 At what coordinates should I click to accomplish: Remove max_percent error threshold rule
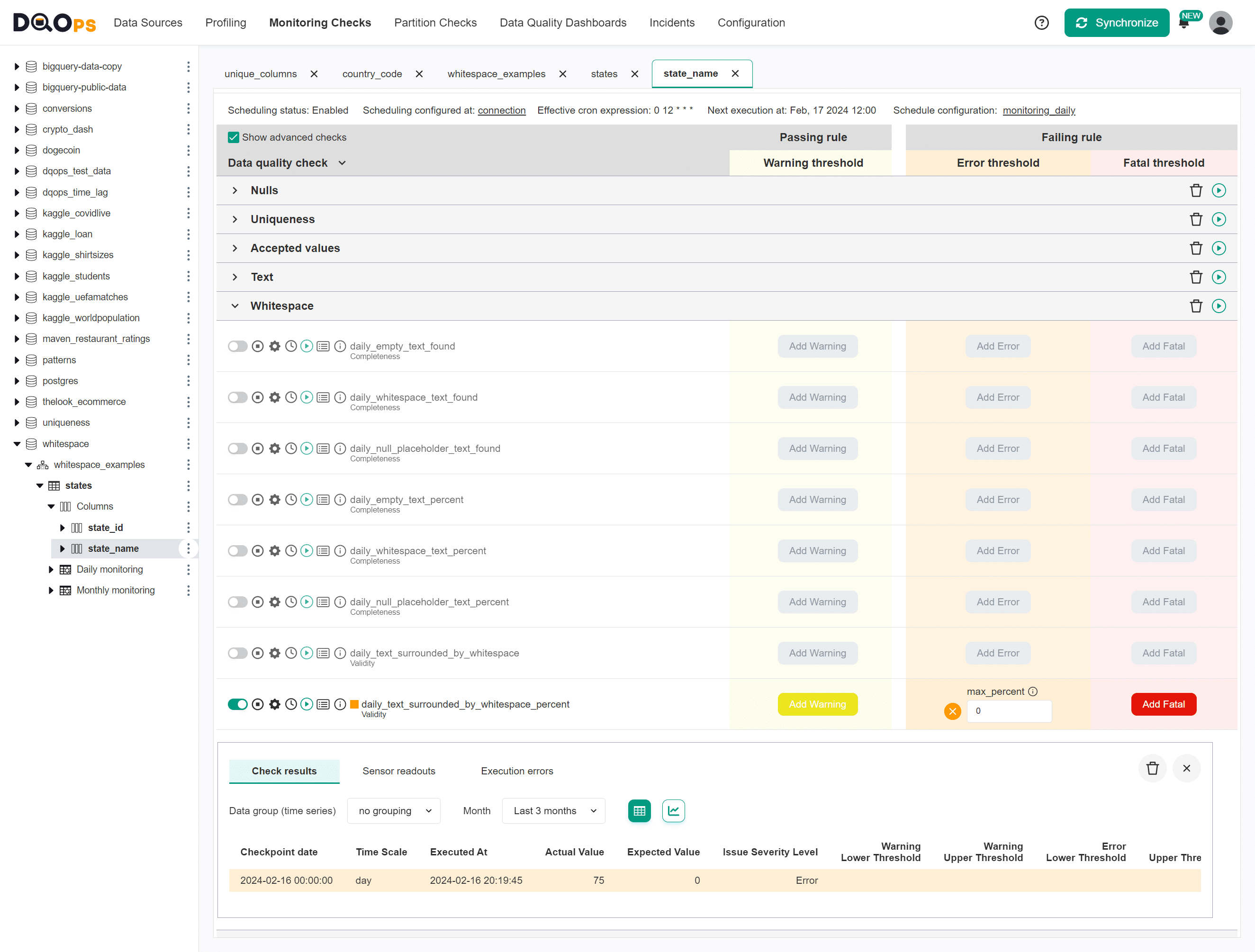(x=952, y=711)
